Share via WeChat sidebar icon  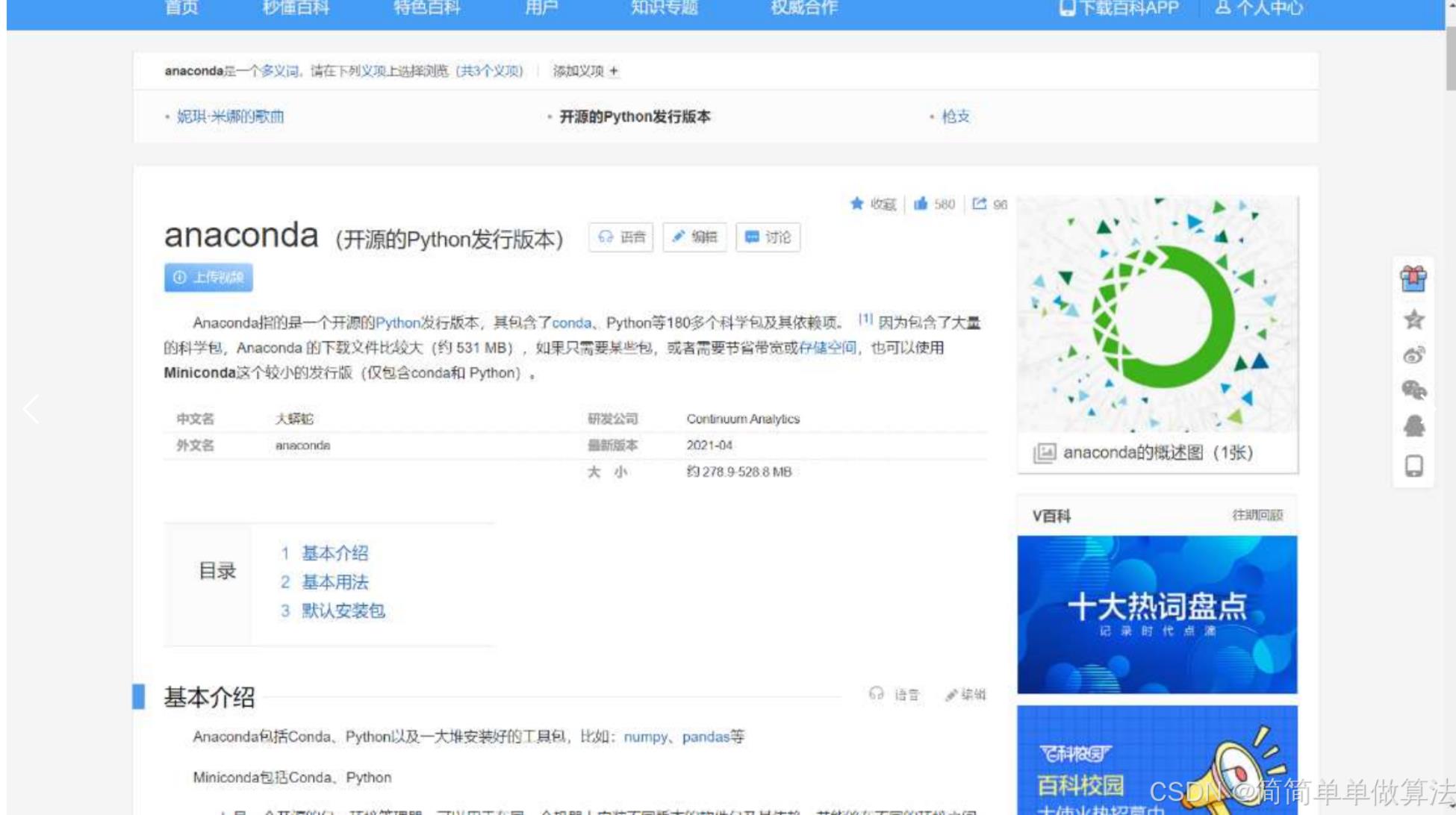[x=1413, y=390]
